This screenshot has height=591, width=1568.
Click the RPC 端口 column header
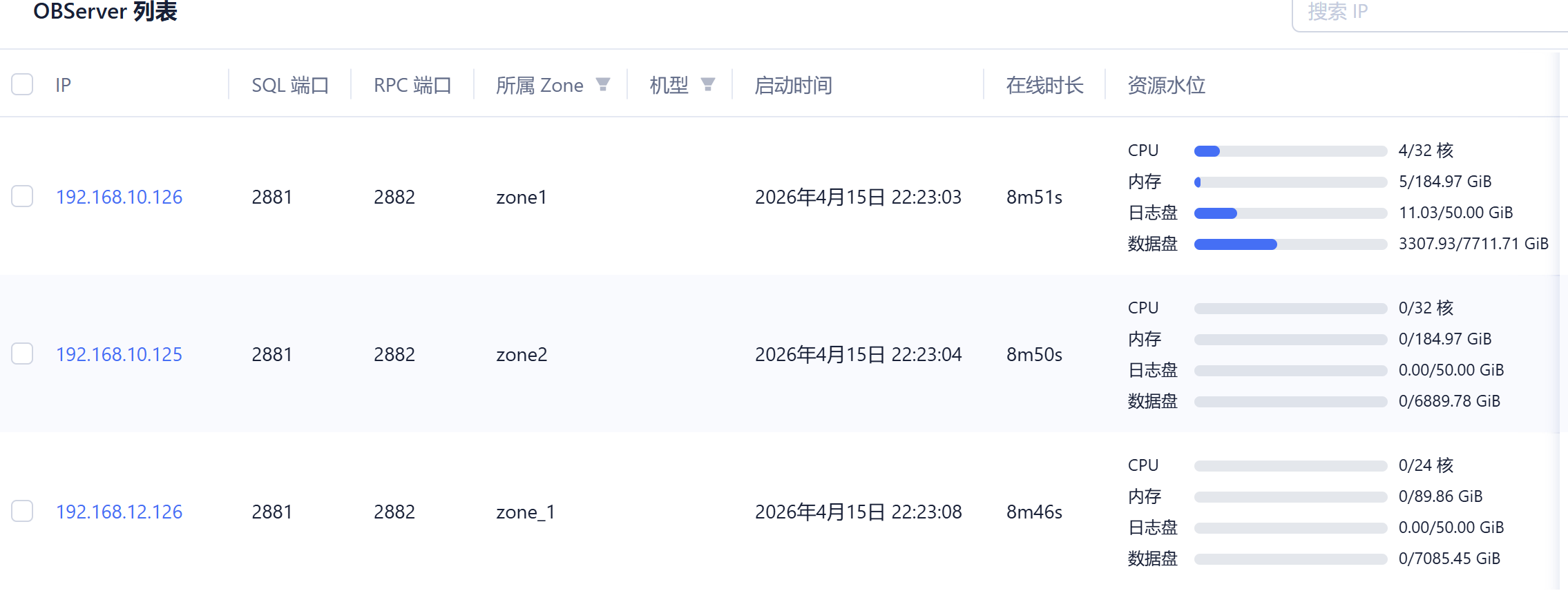[412, 86]
